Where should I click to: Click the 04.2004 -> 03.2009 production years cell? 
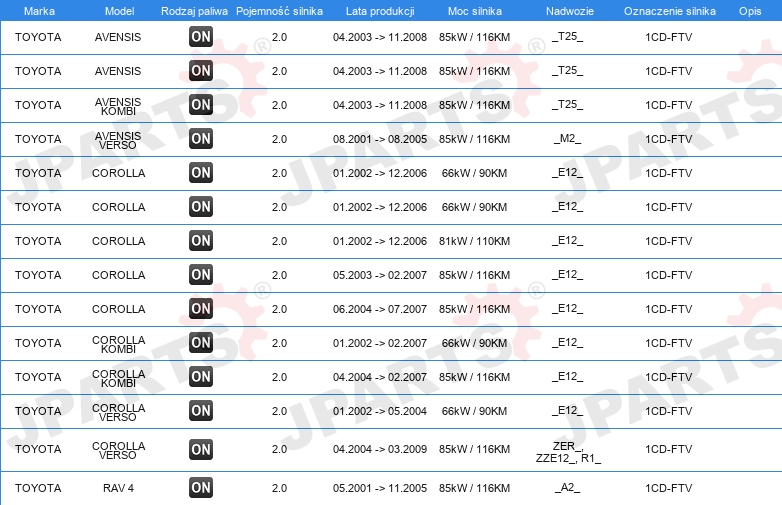[380, 449]
